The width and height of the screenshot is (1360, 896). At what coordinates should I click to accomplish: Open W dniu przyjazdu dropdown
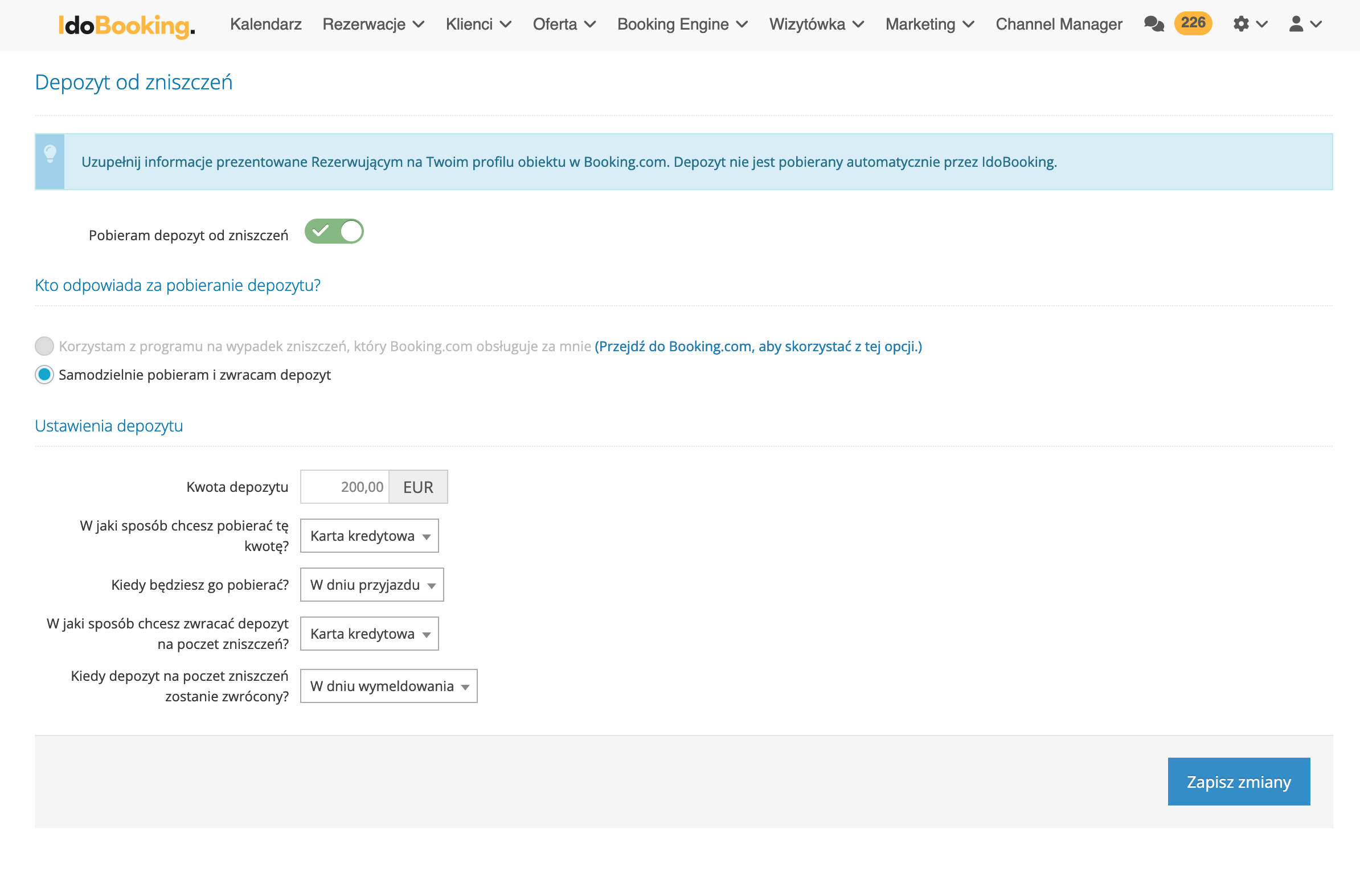[x=371, y=585]
